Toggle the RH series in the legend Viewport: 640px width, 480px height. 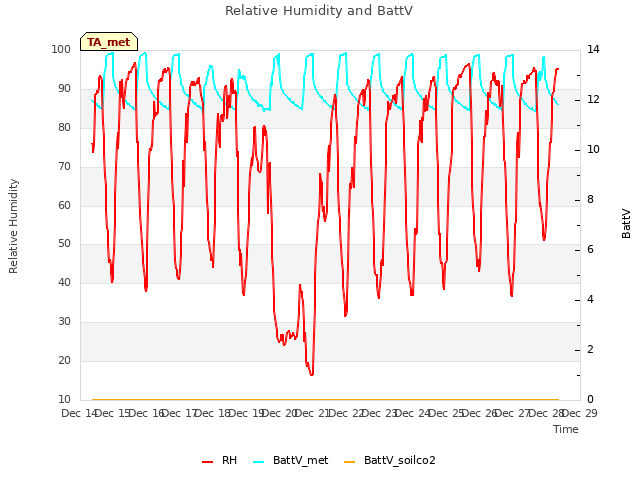220,460
